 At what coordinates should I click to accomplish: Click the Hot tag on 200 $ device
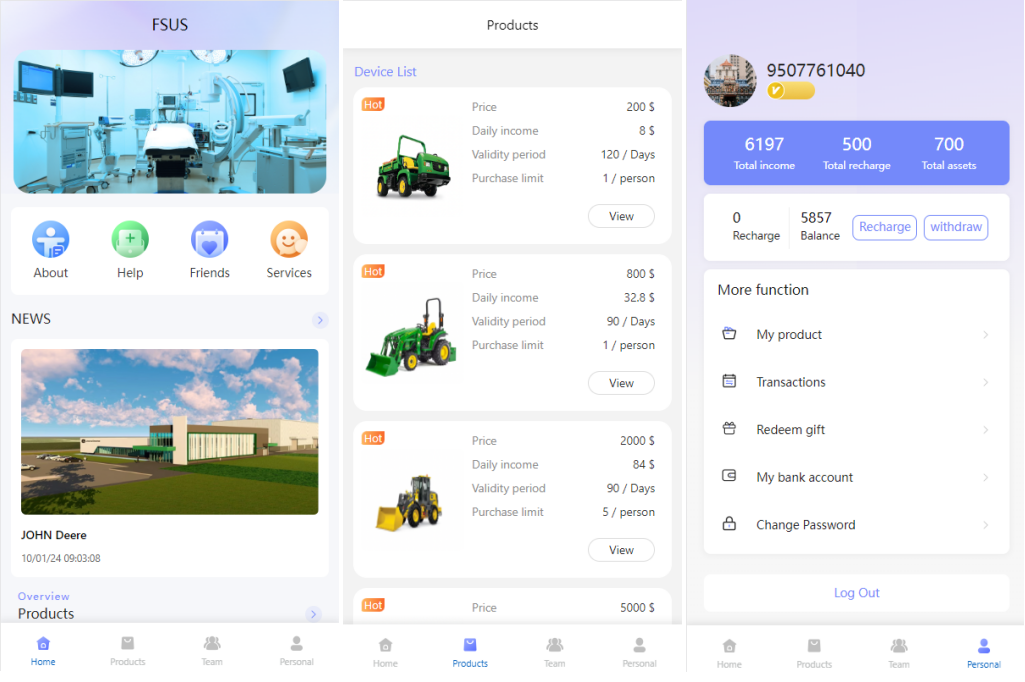click(373, 105)
